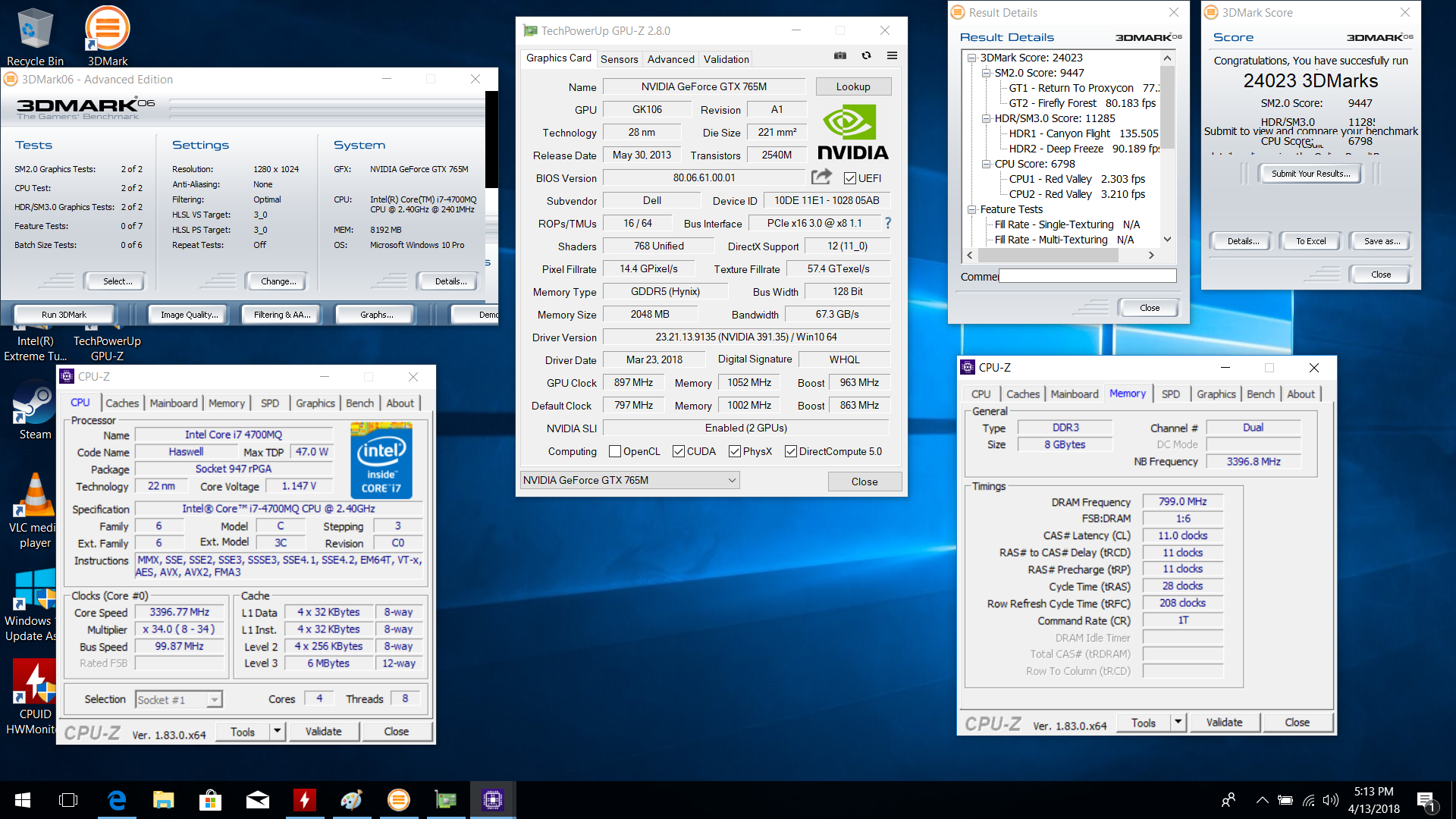Open the GPU-Z hamburger menu
Viewport: 1456px width, 819px height.
point(892,55)
